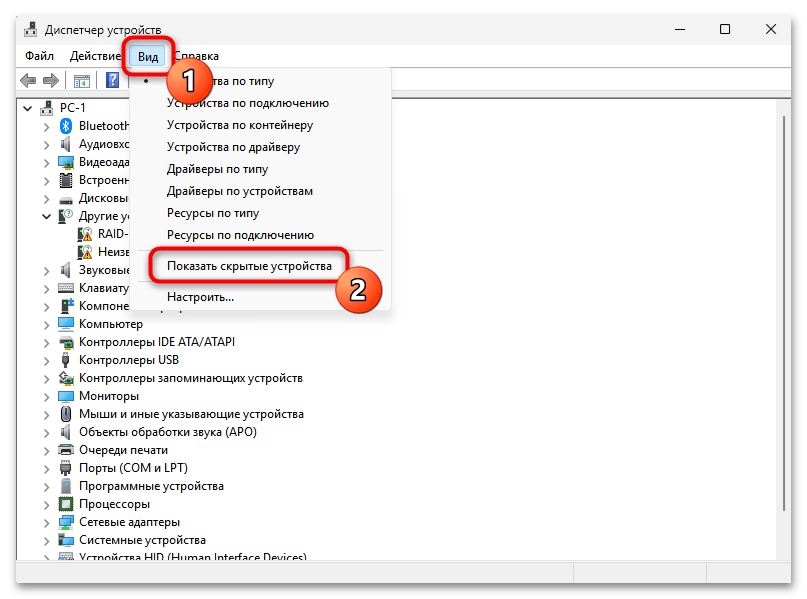This screenshot has height=599, width=807.
Task: Click the Компьютер monitor icon
Action: (66, 324)
